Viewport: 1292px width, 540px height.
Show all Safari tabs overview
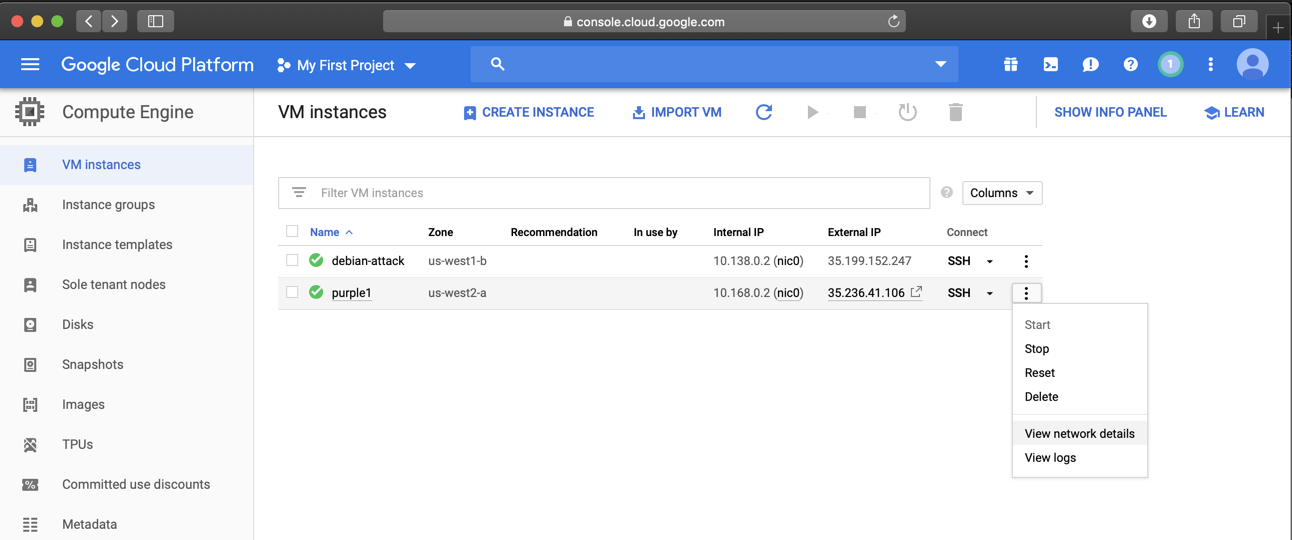[1239, 21]
